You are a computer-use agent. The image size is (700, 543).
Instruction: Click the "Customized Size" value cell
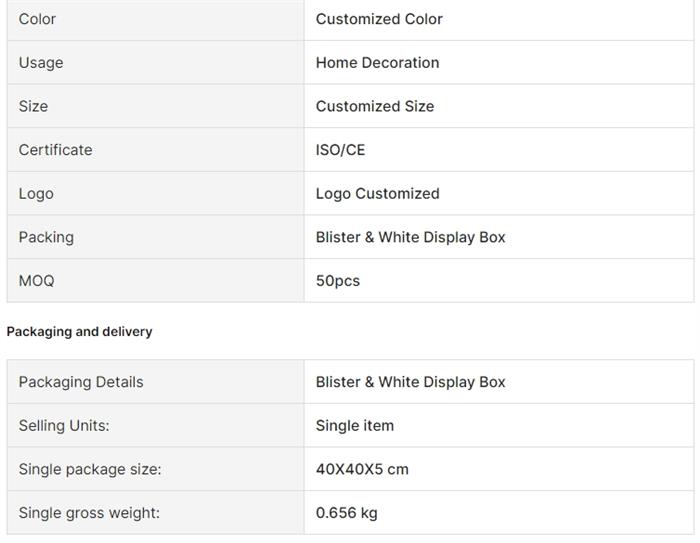(x=375, y=106)
